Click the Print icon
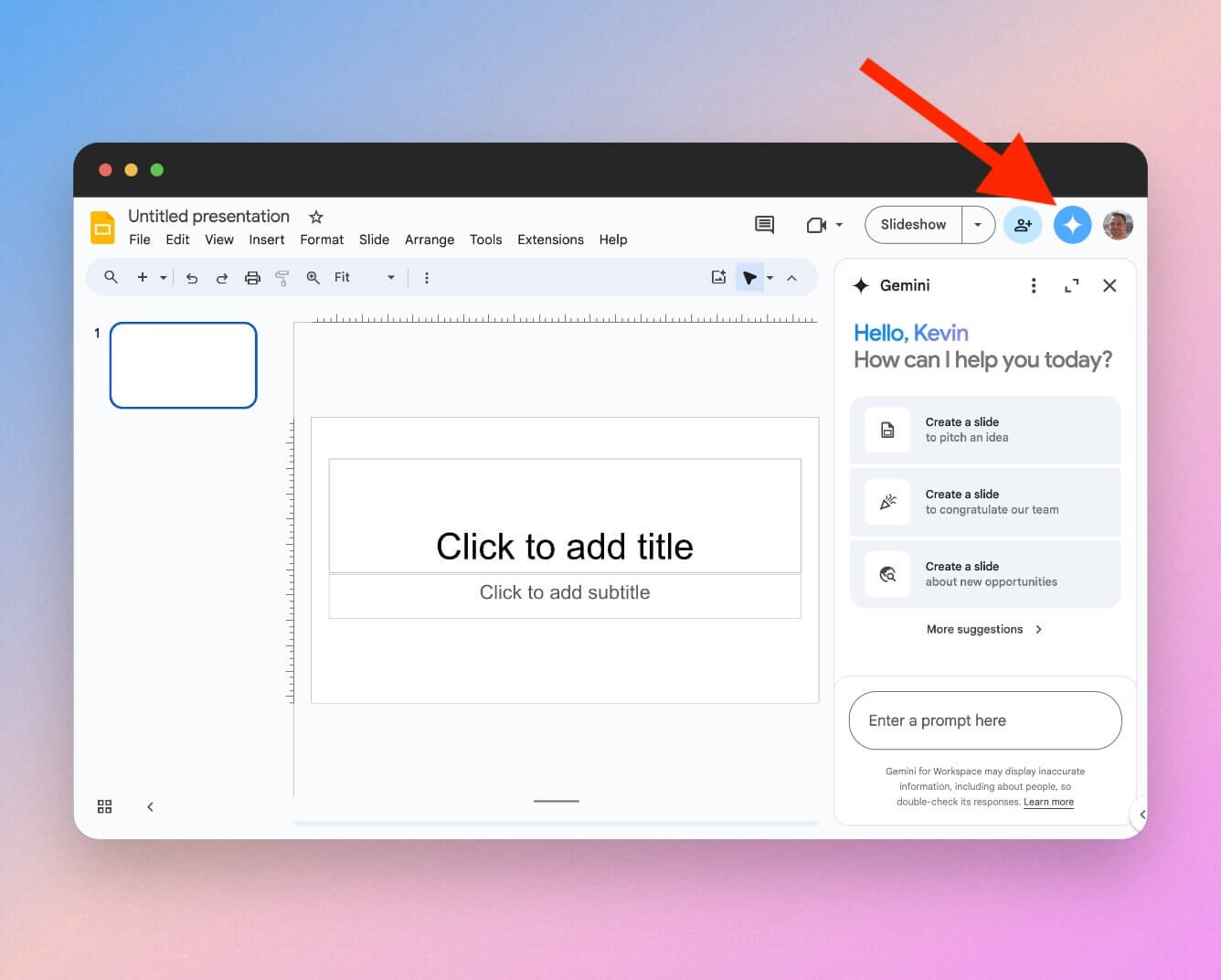This screenshot has width=1221, height=980. point(252,277)
